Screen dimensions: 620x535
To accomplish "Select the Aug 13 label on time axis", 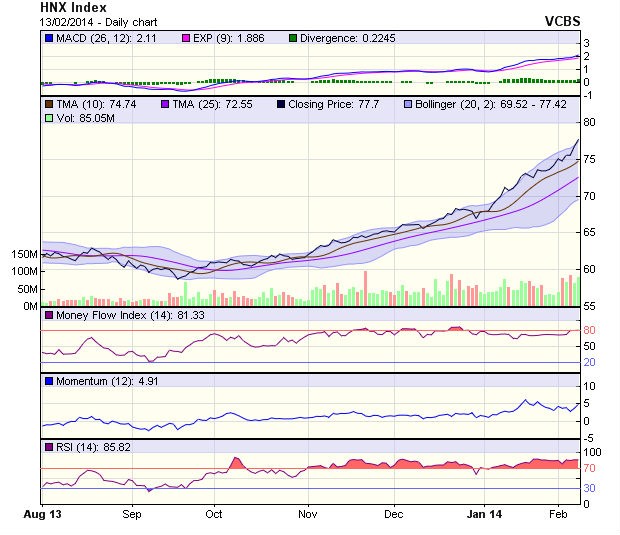I will click(x=41, y=514).
